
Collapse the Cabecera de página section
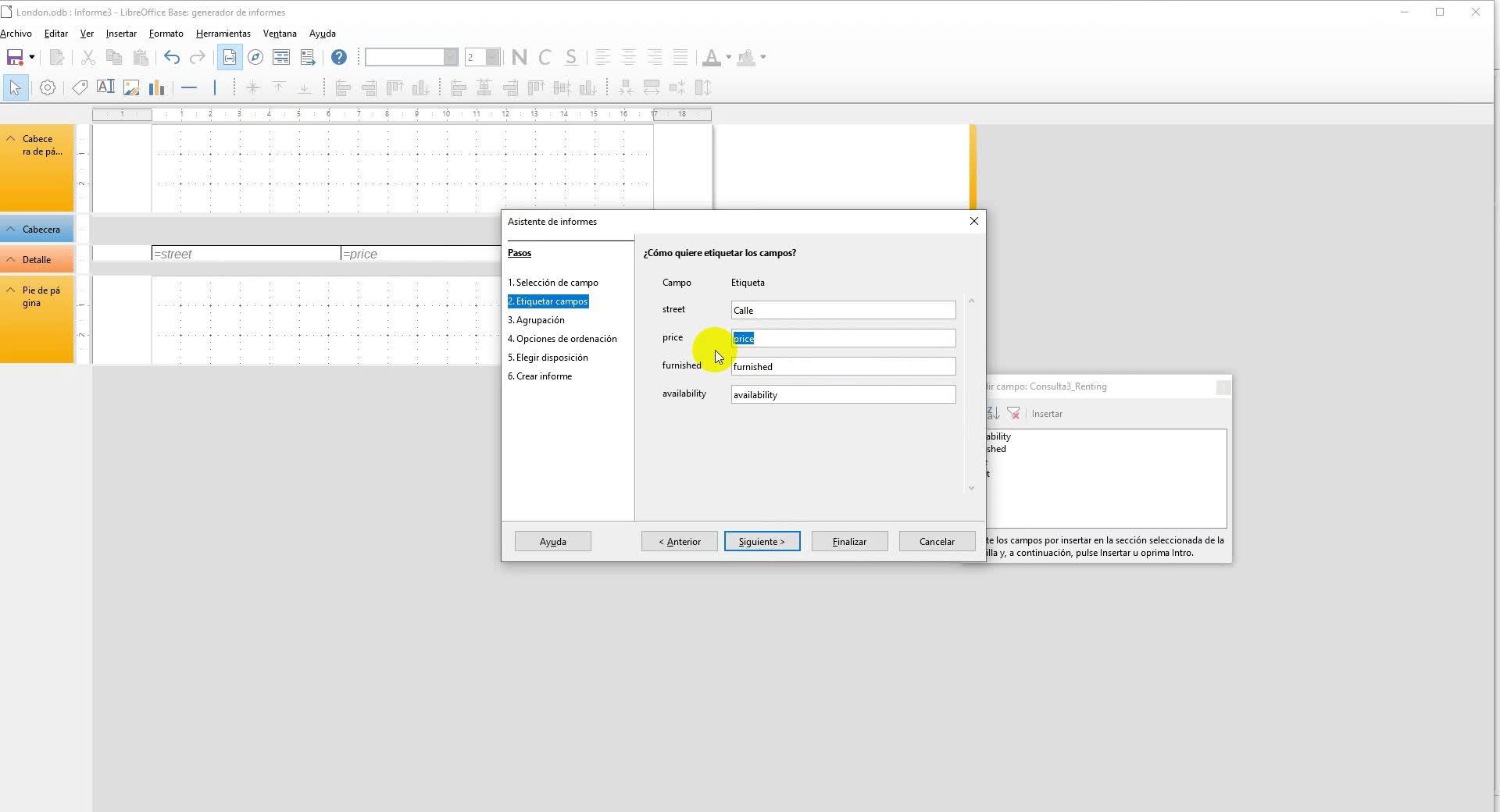[x=11, y=139]
